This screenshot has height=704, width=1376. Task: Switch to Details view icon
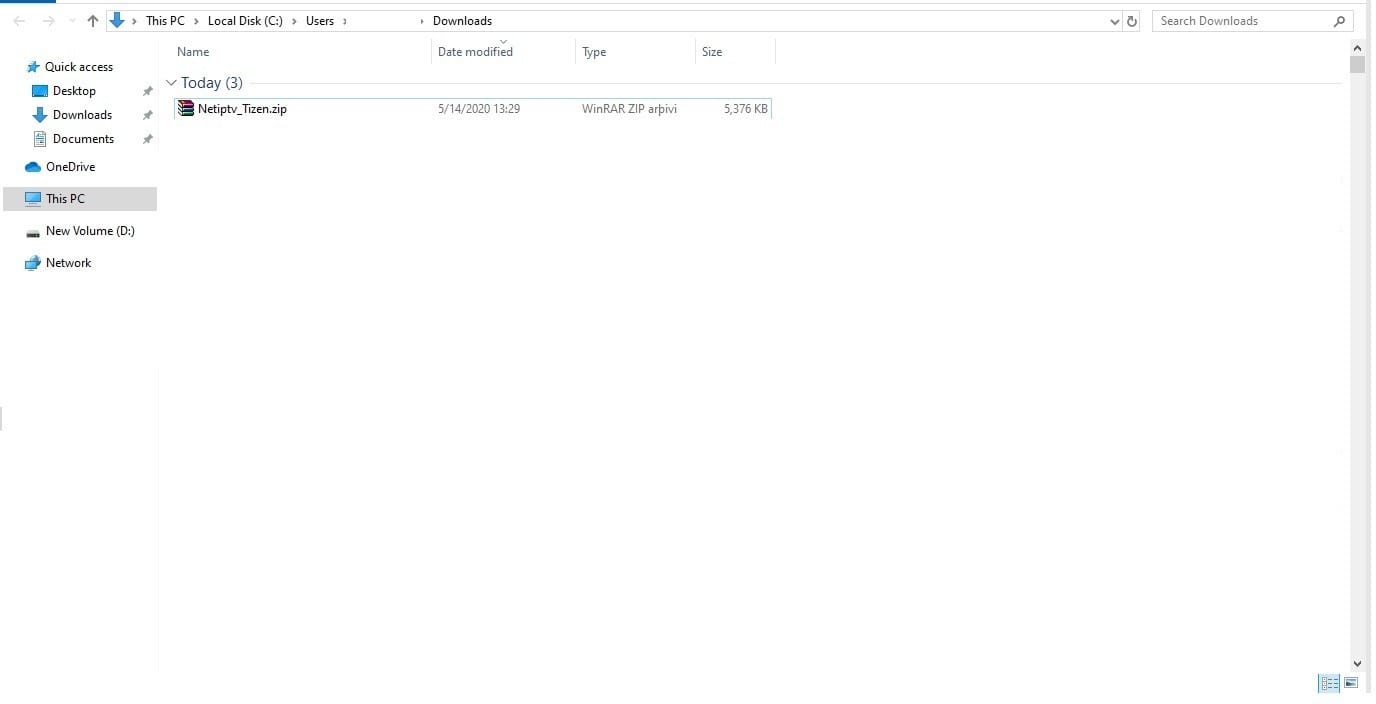point(1329,683)
